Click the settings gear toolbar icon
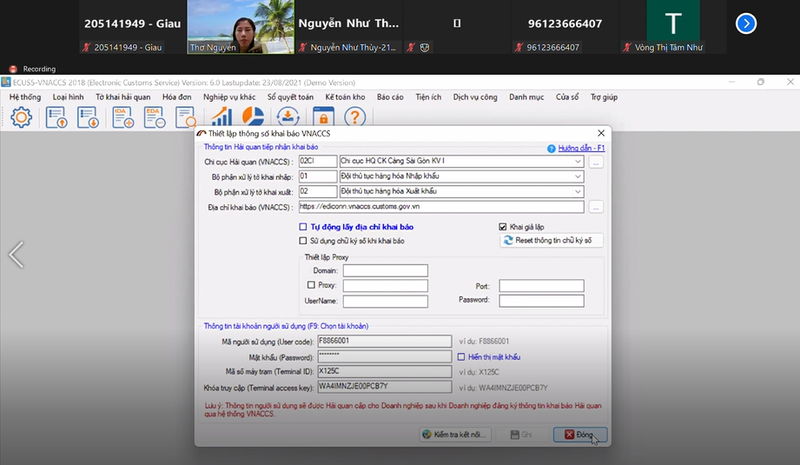The height and width of the screenshot is (465, 800). (x=21, y=117)
